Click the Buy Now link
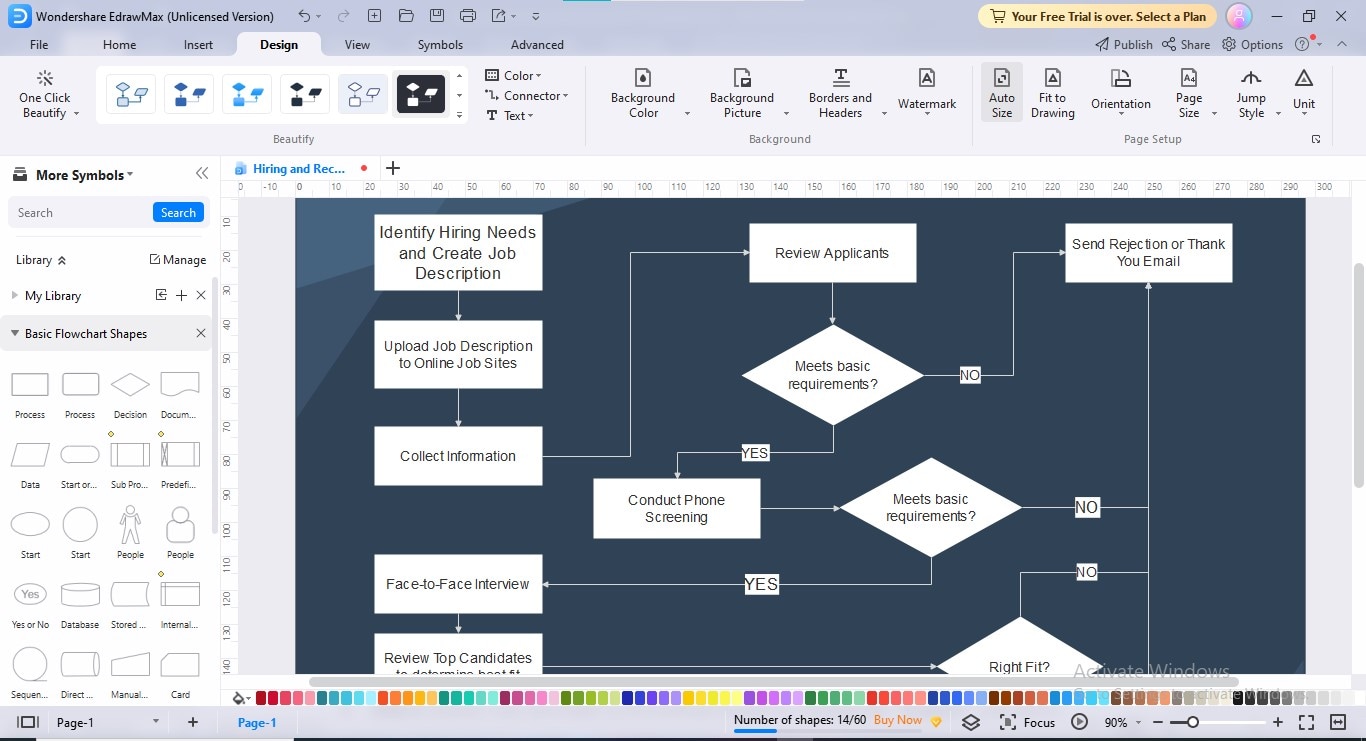This screenshot has width=1366, height=741. (898, 720)
